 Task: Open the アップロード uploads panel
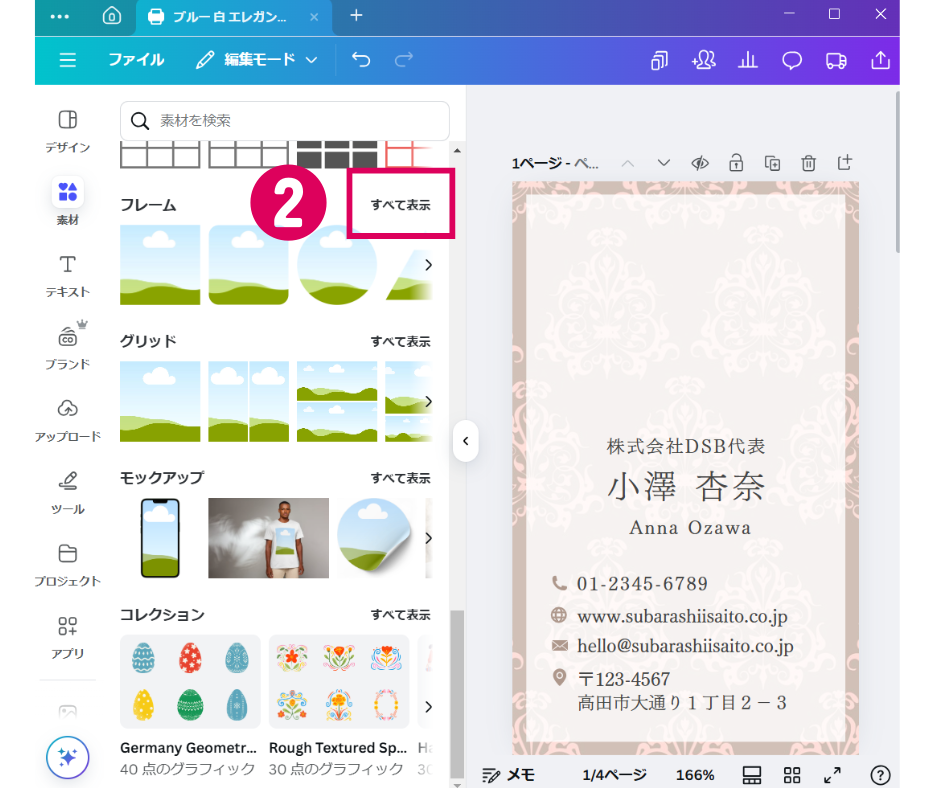click(x=67, y=419)
